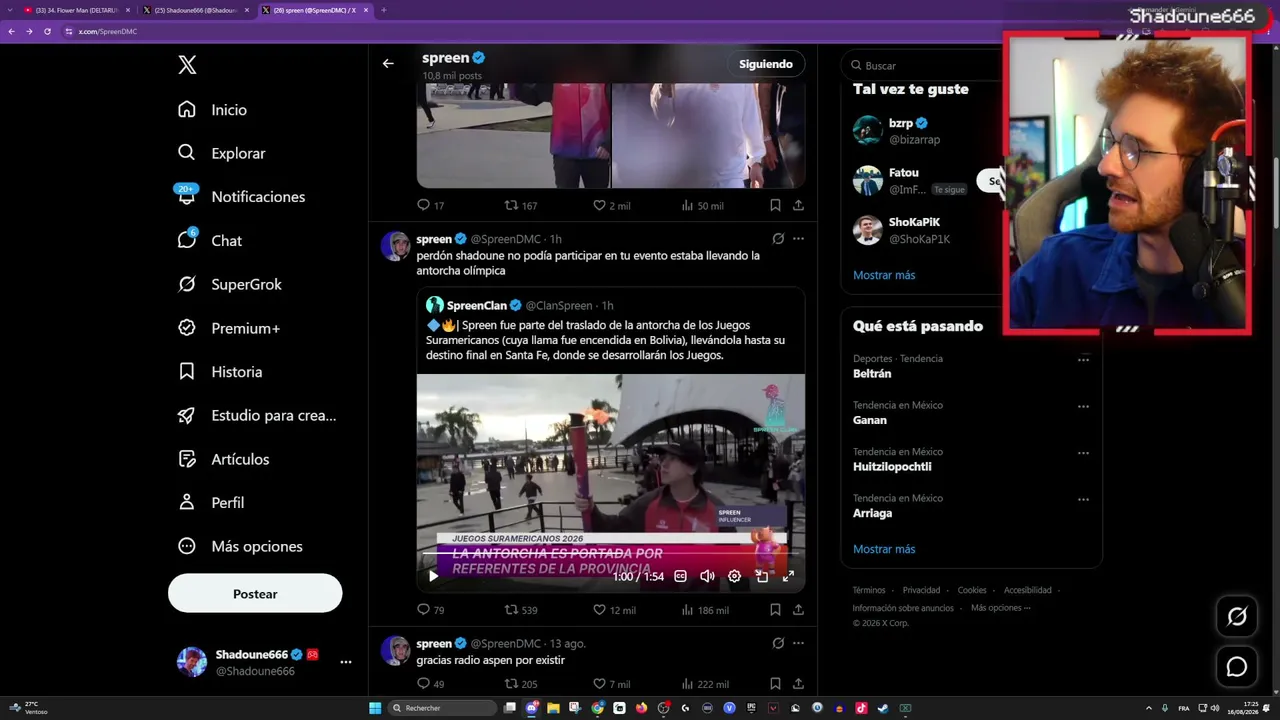Enter fullscreen on the video player
Screen dimensions: 1280x720
click(788, 576)
